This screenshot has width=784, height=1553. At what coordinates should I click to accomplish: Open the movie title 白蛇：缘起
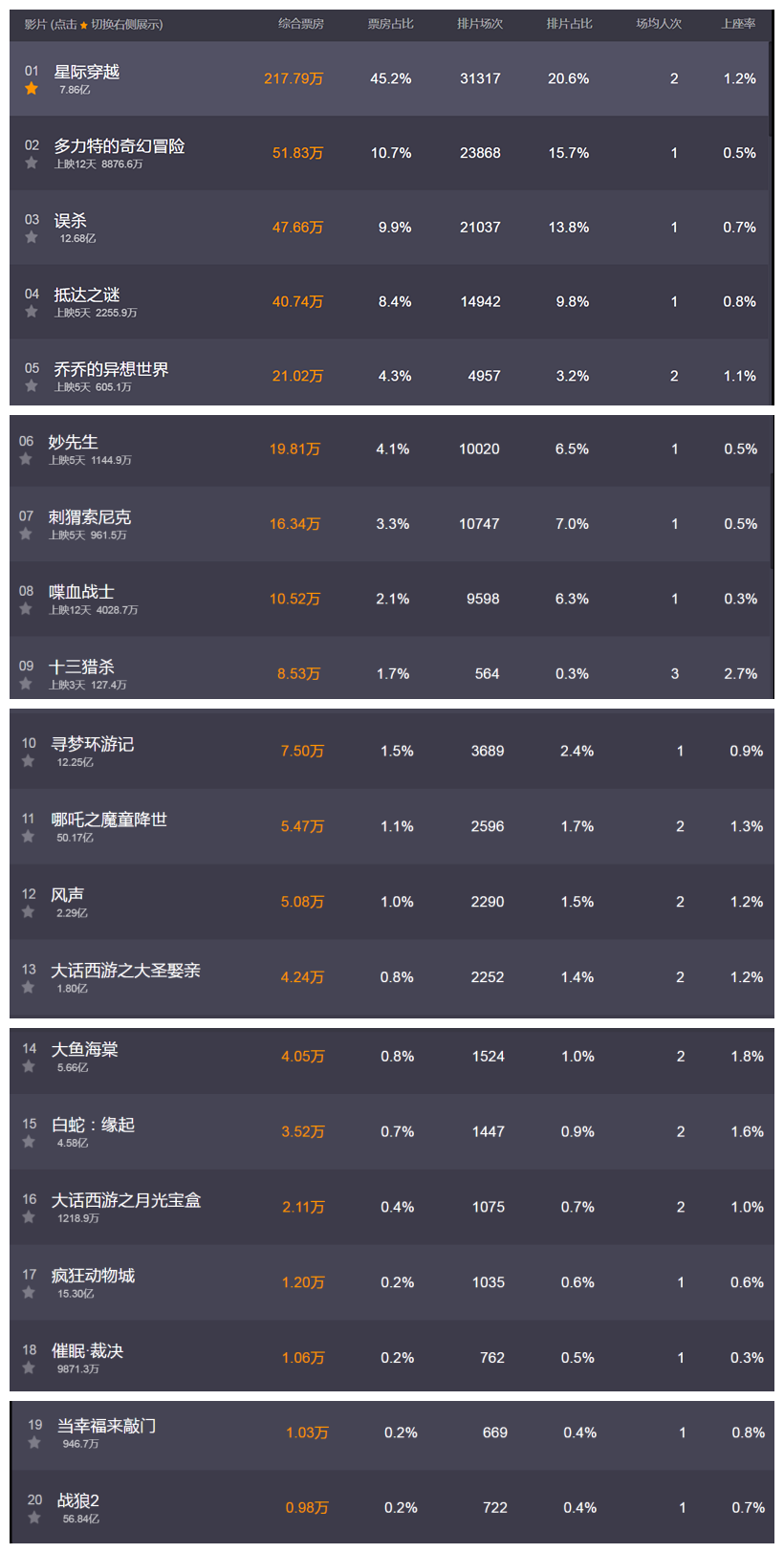(93, 1125)
